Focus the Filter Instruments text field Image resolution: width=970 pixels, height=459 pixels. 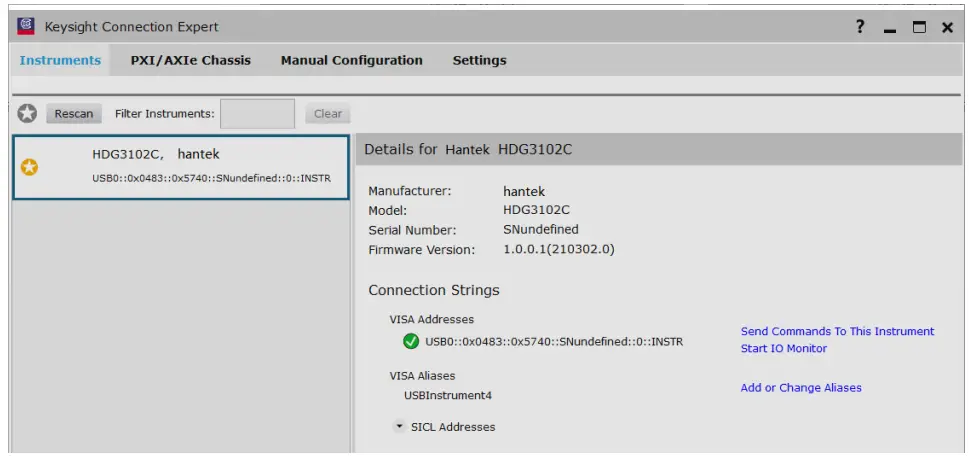(257, 114)
